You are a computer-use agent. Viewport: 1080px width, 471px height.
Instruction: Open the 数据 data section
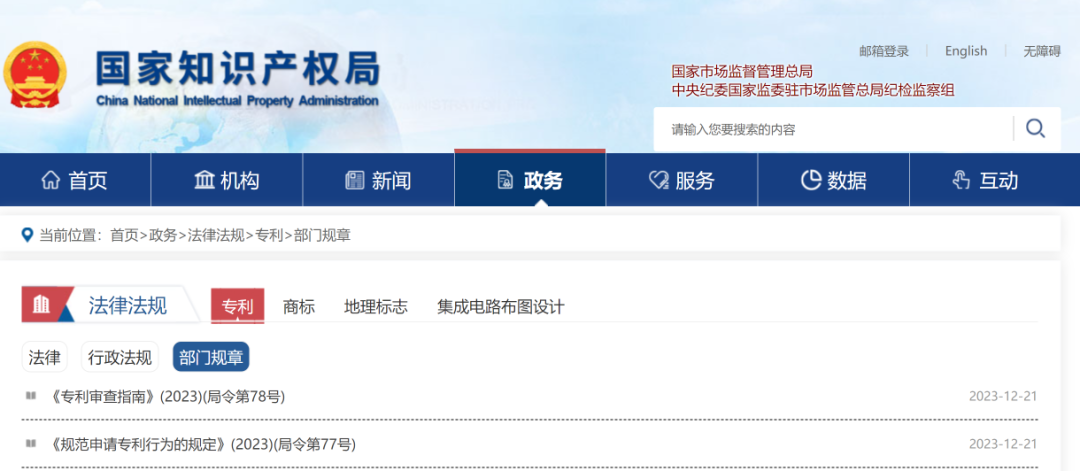point(833,180)
